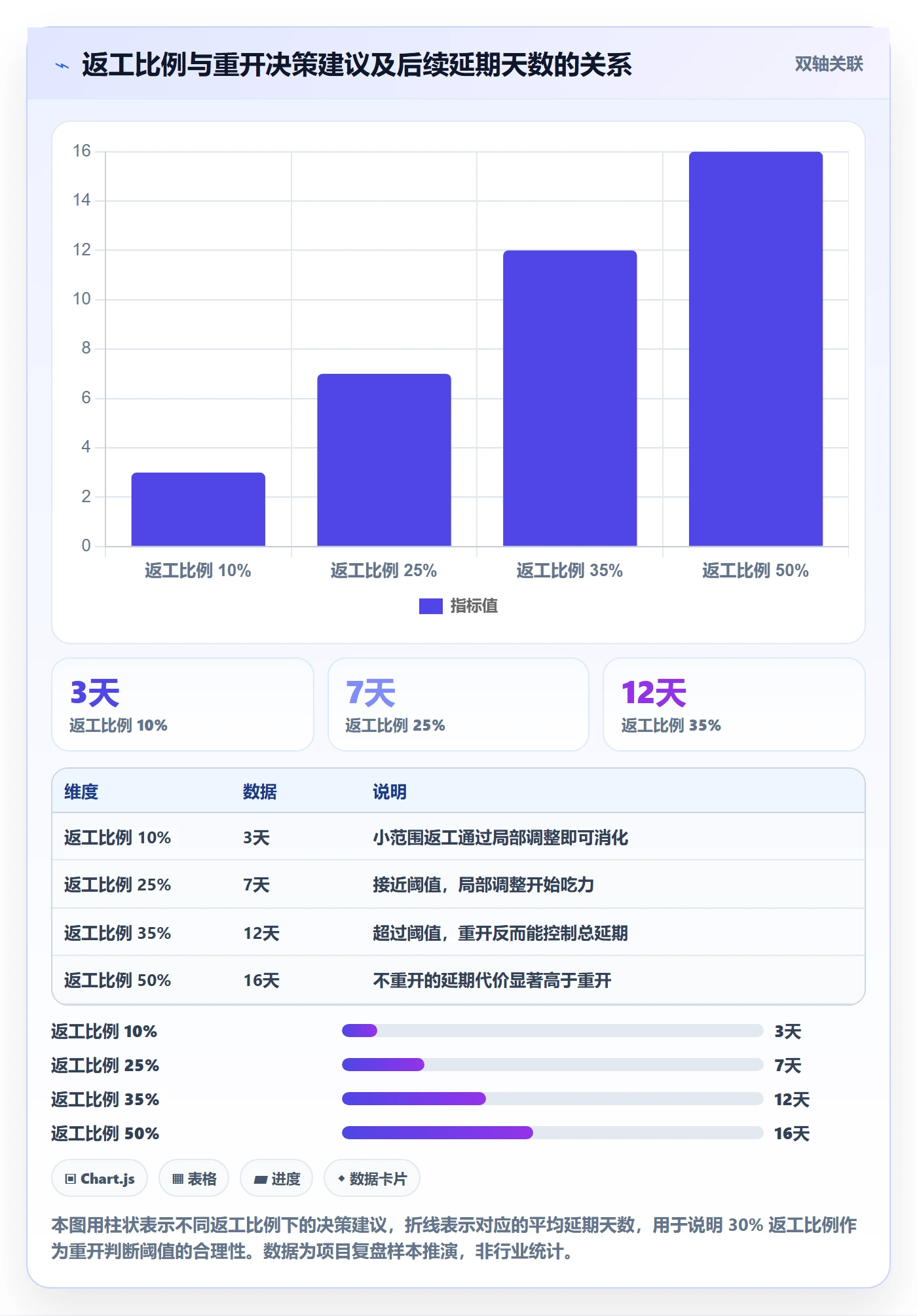This screenshot has width=917, height=1316.
Task: Click the lightning icon beside the title
Action: coord(62,65)
